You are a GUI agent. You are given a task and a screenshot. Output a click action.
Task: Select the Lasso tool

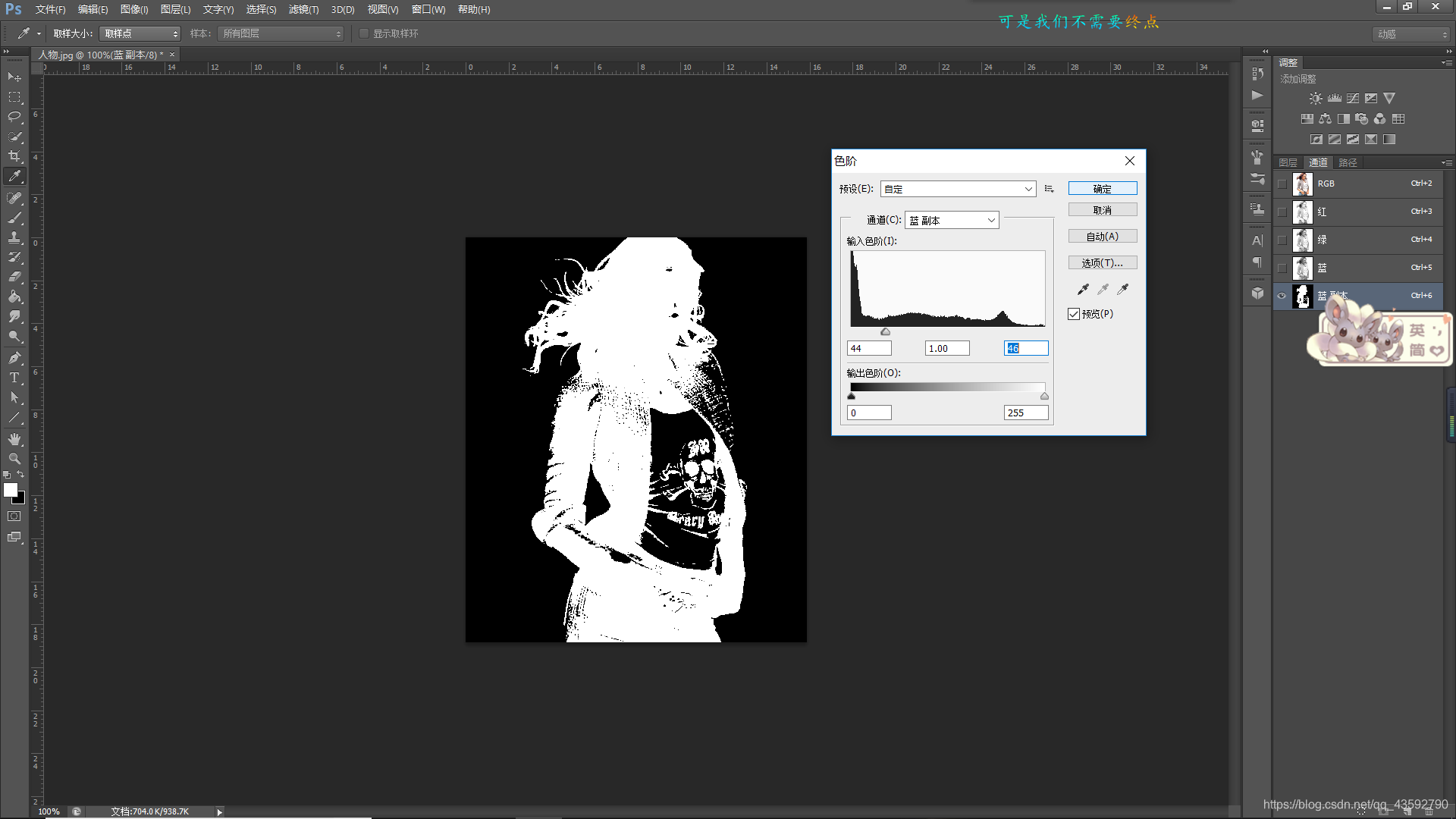(14, 117)
